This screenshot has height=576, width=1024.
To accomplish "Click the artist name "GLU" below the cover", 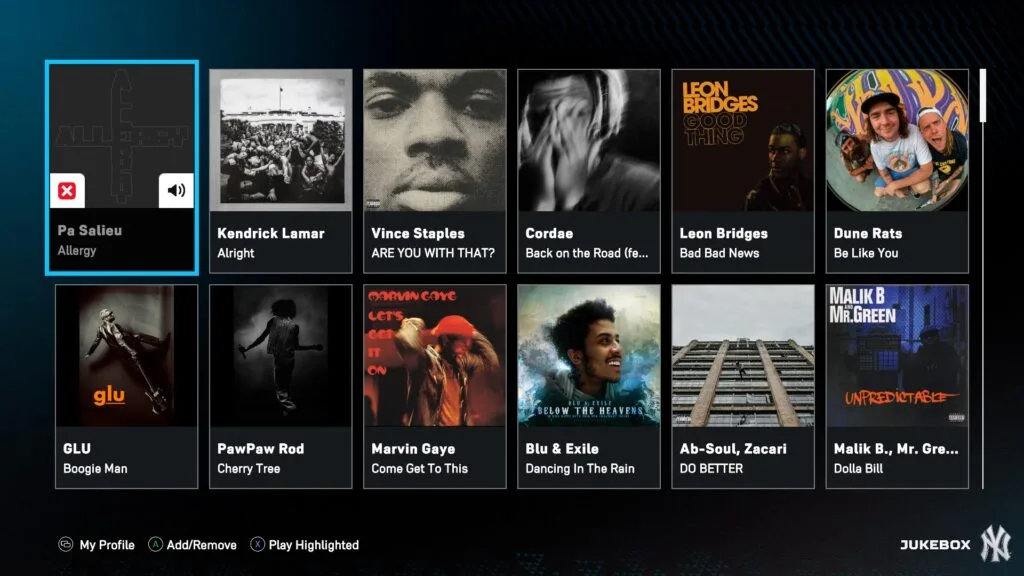I will point(77,449).
